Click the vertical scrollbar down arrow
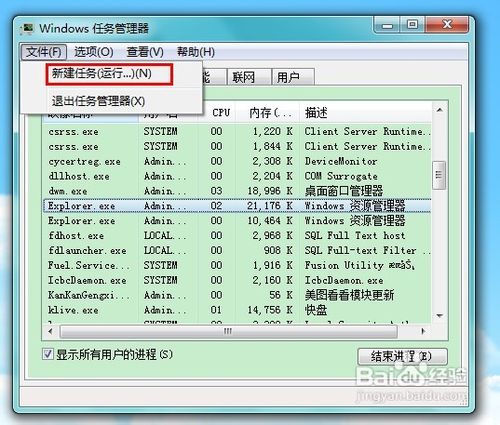The width and height of the screenshot is (500, 425). [439, 315]
